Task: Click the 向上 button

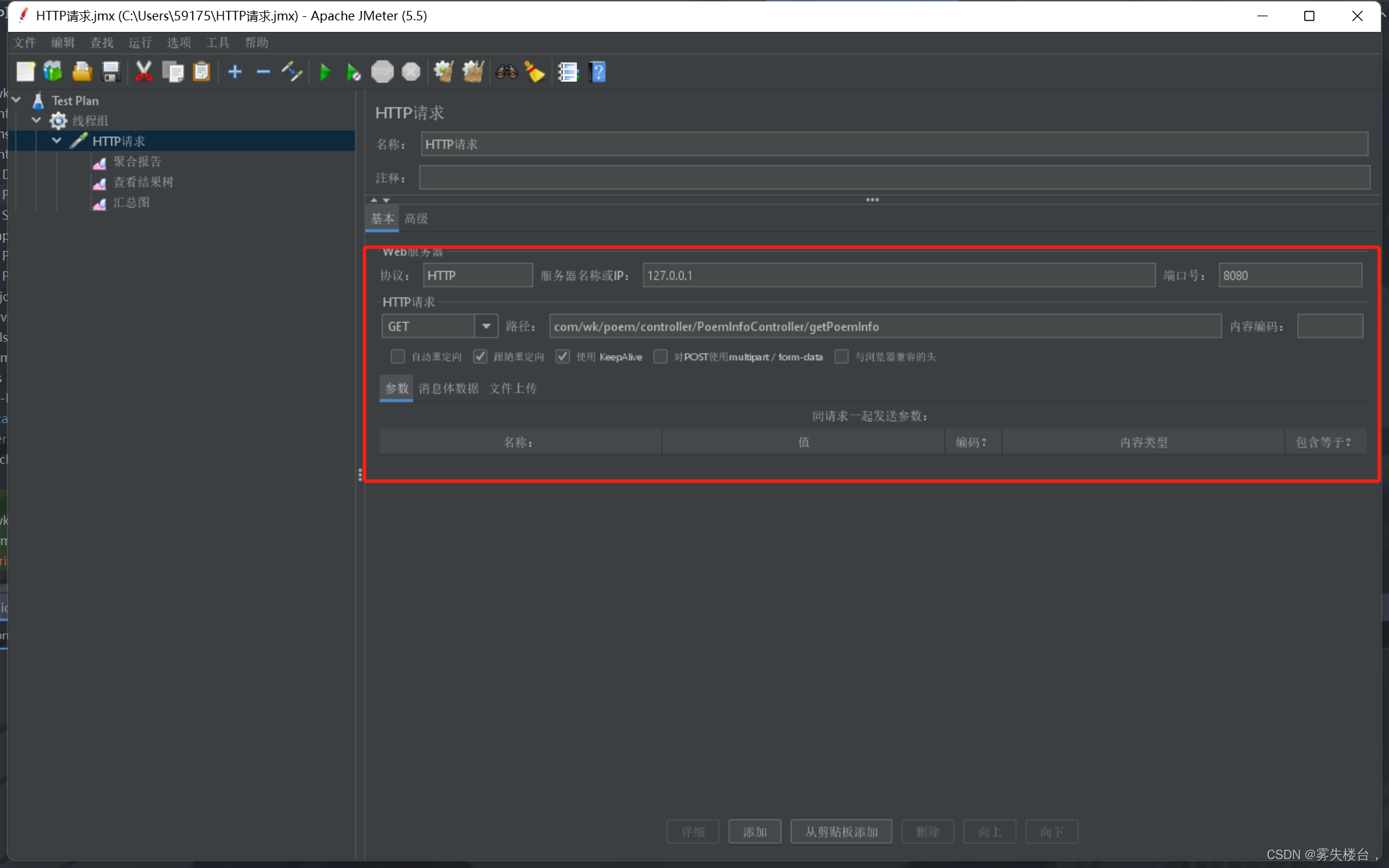Action: pos(990,831)
